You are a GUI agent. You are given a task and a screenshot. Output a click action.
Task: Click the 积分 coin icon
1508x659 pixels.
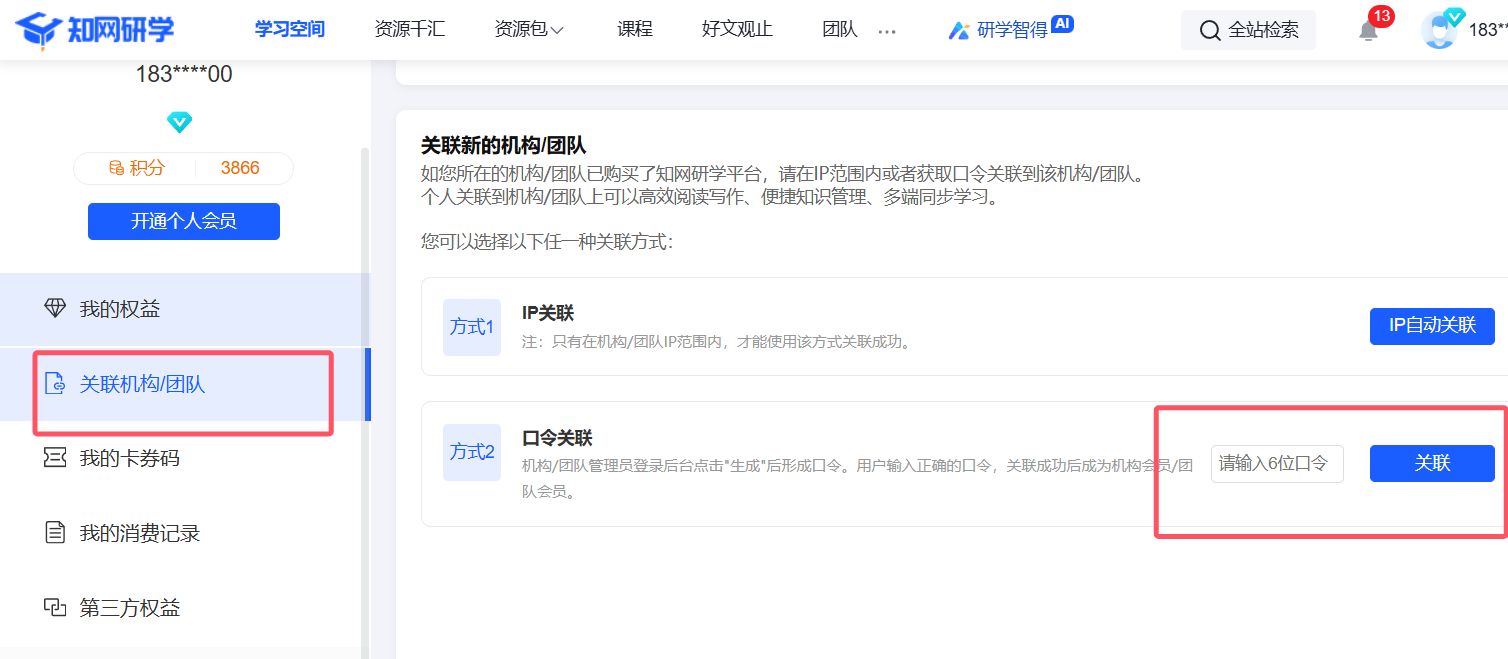point(117,168)
